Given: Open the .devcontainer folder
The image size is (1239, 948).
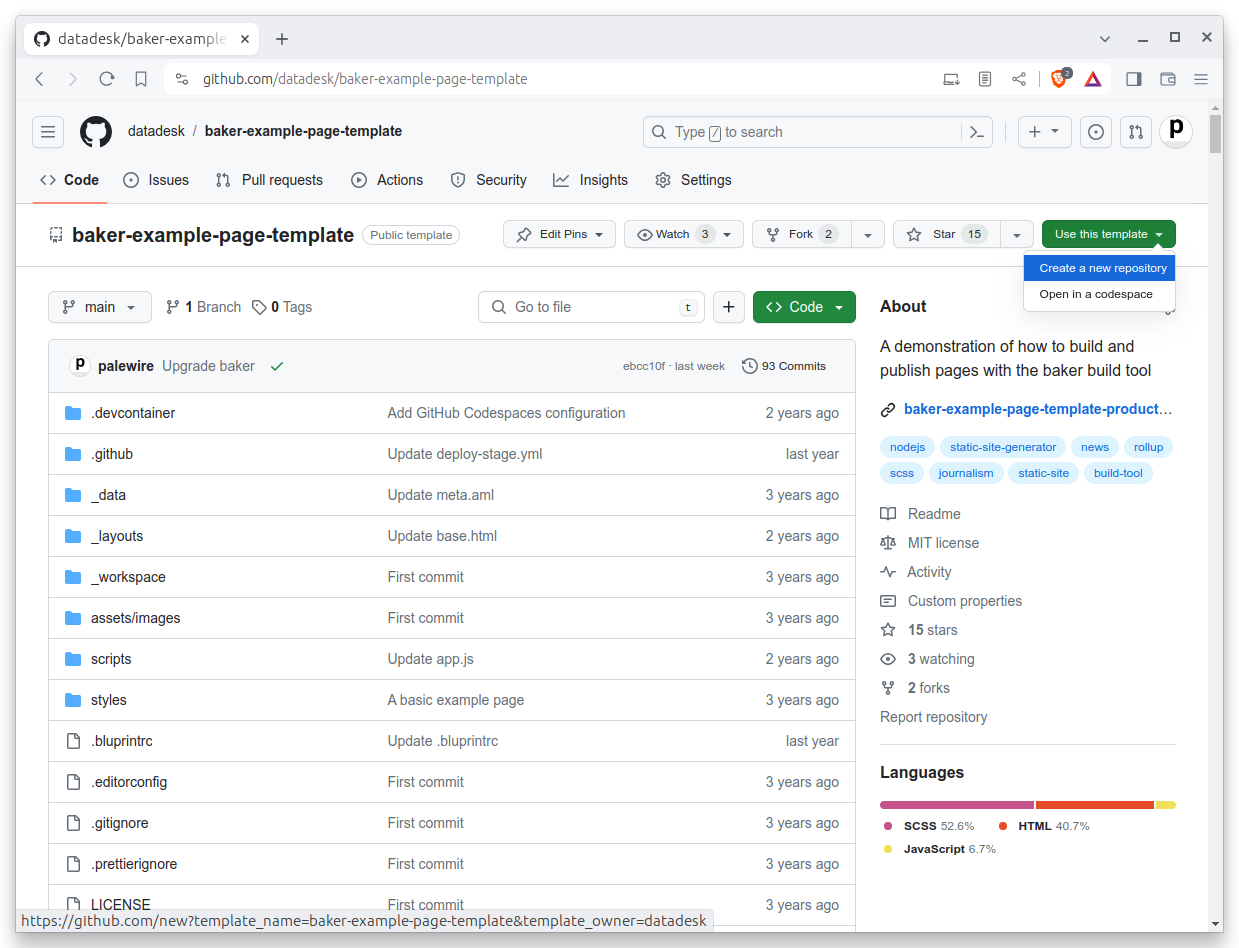Looking at the screenshot, I should coord(133,413).
